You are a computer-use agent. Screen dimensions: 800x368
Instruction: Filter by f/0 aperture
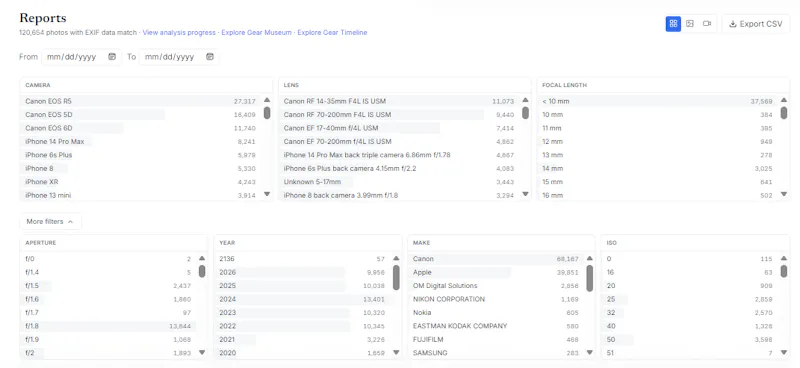pyautogui.click(x=108, y=259)
